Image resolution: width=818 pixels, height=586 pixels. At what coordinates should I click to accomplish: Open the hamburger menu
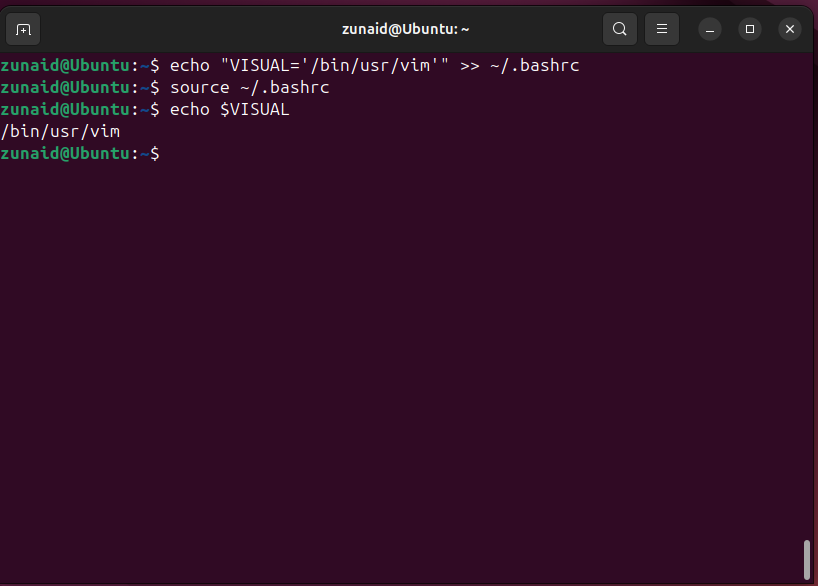point(661,29)
